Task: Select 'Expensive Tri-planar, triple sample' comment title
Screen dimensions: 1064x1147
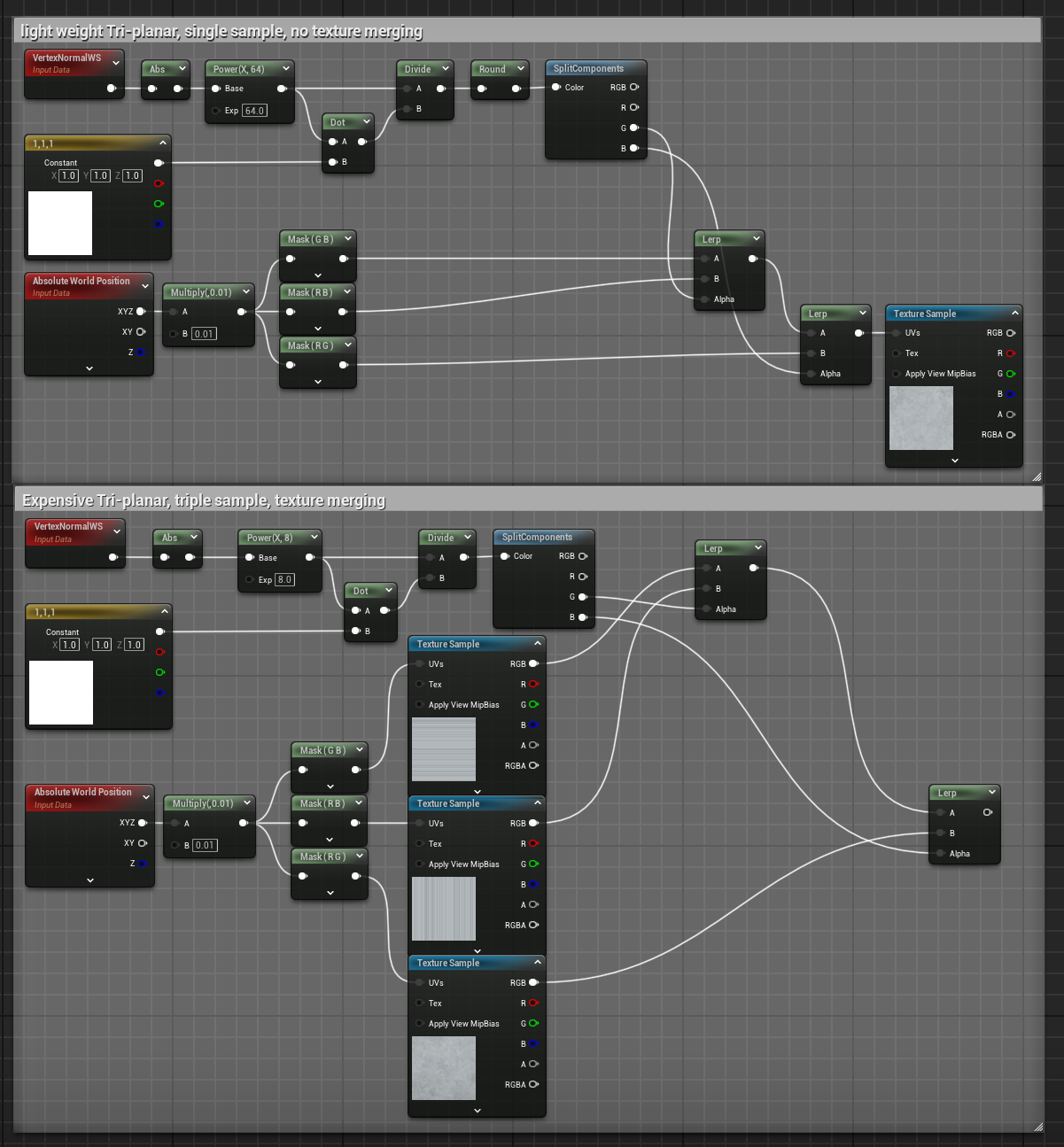Action: 204,500
